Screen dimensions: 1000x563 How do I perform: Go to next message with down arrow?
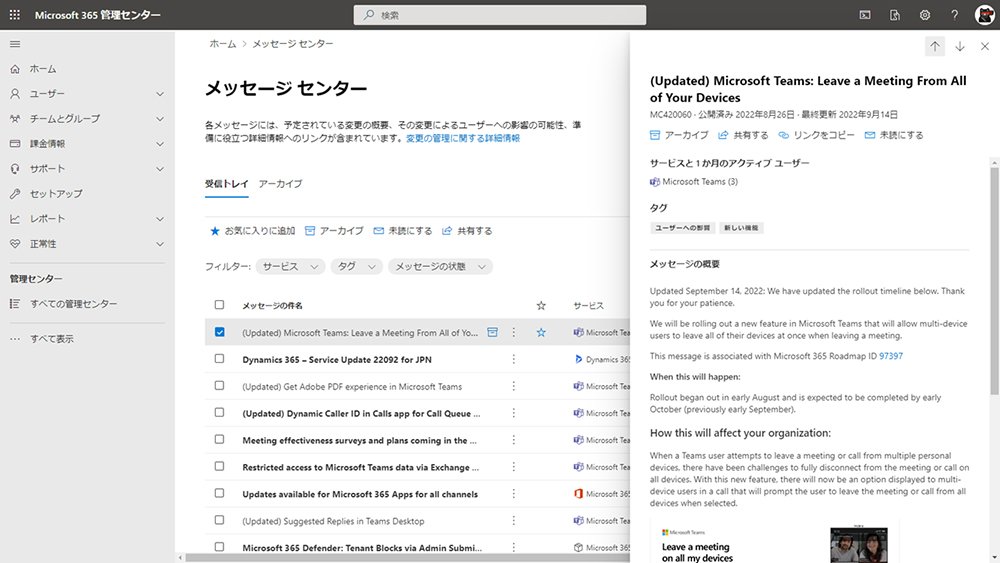point(960,46)
